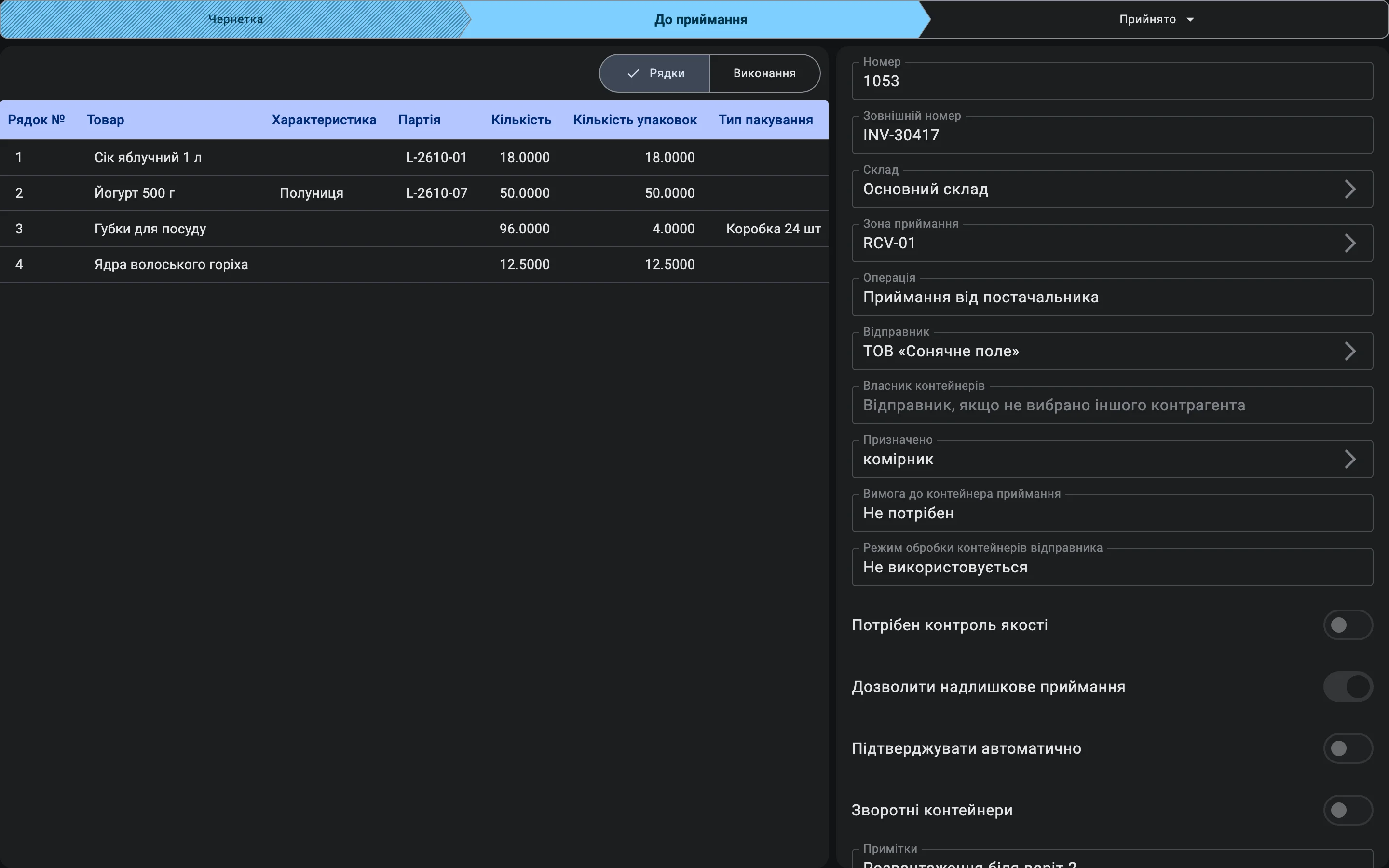Toggle Потрібен контроль якості switch

(1348, 624)
